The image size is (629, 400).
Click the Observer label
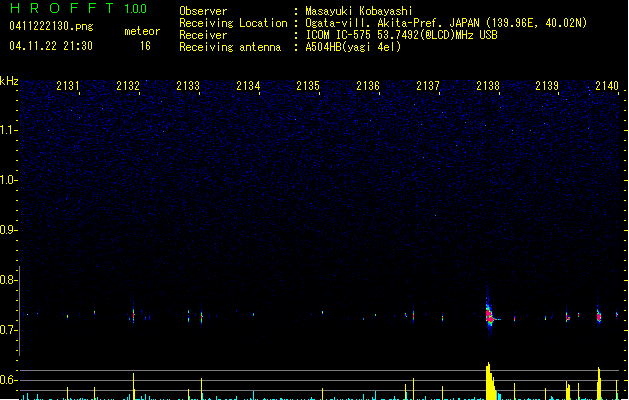click(x=203, y=11)
